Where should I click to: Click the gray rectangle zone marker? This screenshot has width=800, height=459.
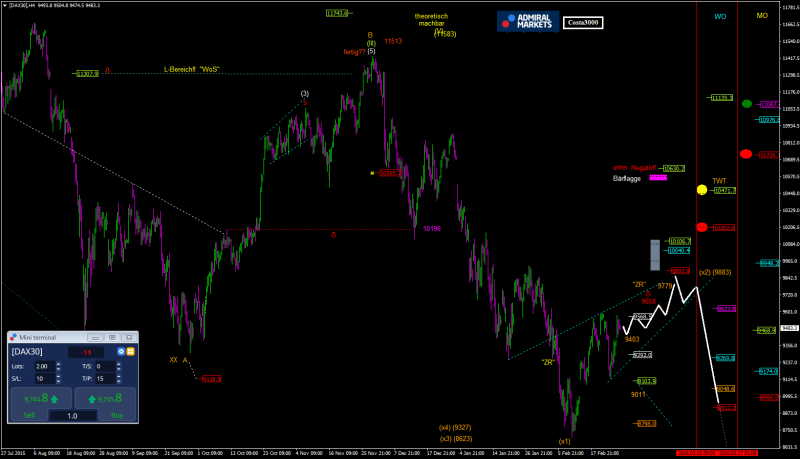[x=655, y=255]
